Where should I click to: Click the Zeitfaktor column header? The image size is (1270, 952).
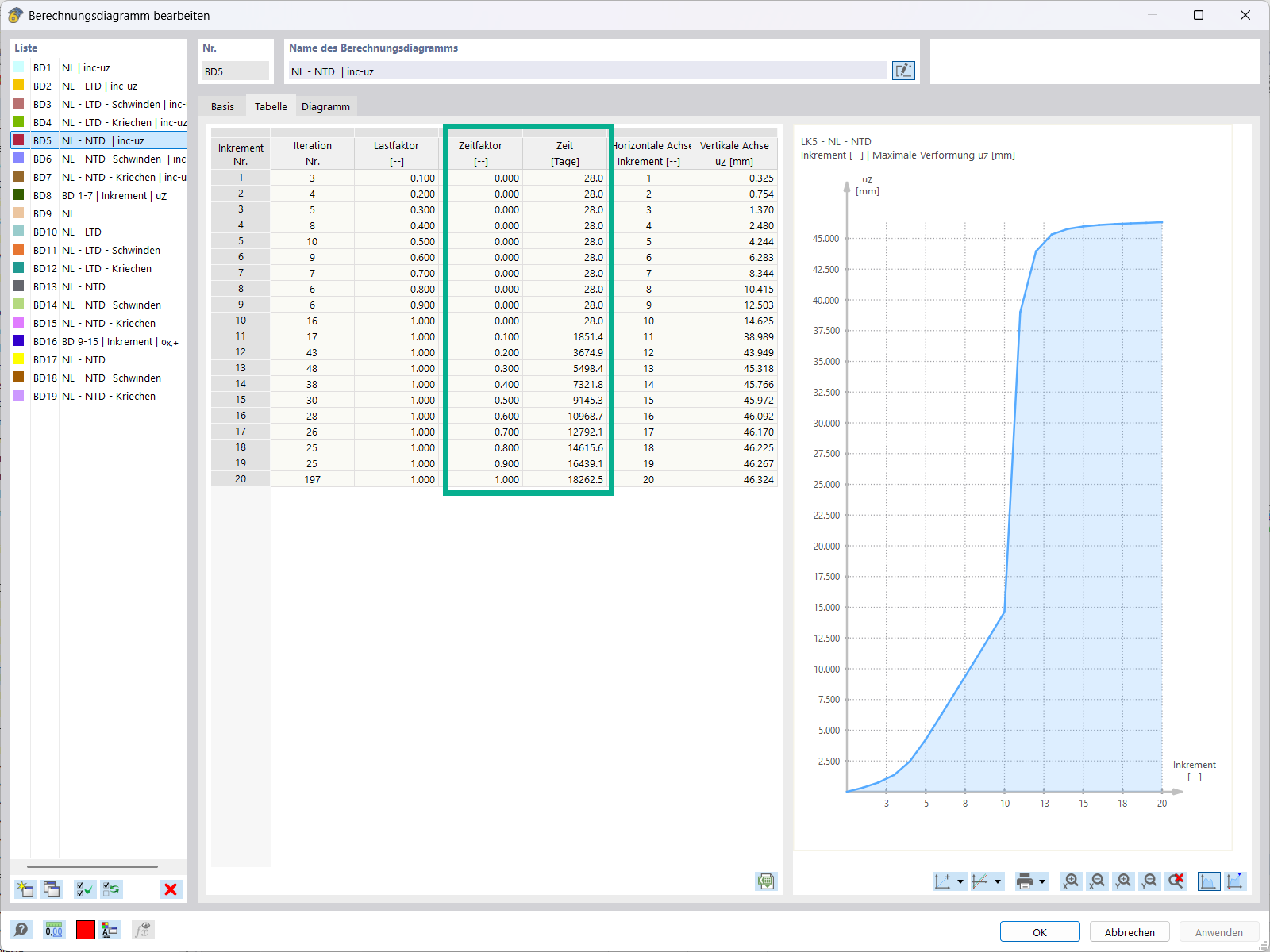pos(481,153)
